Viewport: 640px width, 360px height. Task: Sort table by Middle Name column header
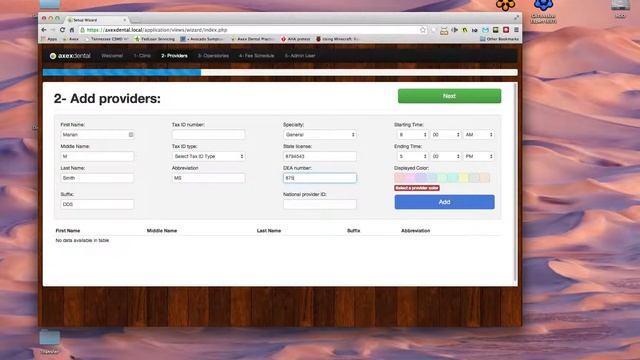(162, 231)
